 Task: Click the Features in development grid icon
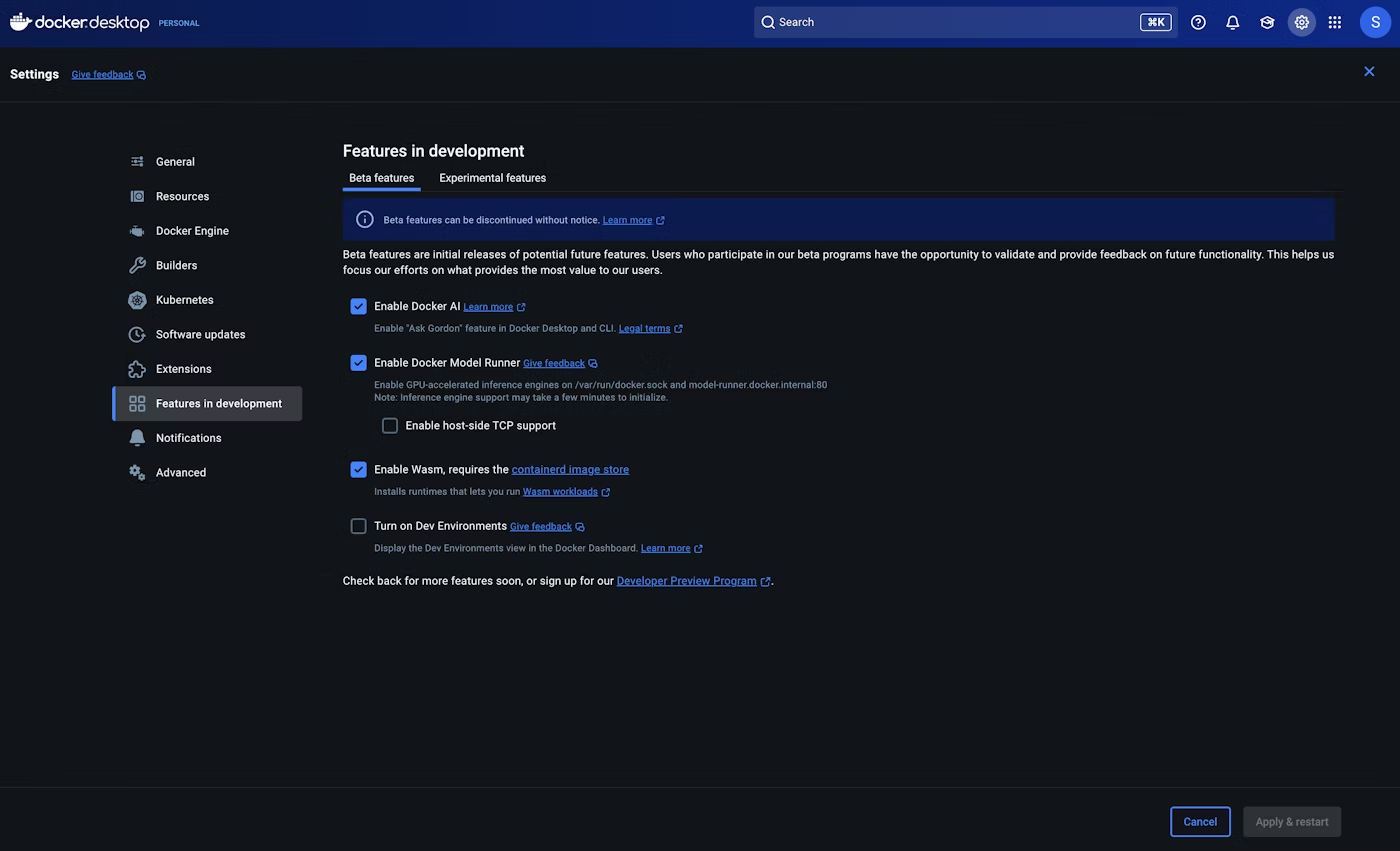[x=137, y=404]
